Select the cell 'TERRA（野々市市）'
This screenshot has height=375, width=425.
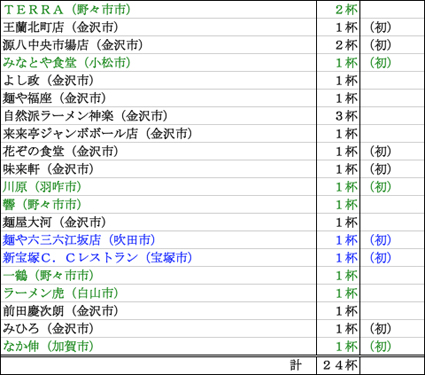click(67, 9)
